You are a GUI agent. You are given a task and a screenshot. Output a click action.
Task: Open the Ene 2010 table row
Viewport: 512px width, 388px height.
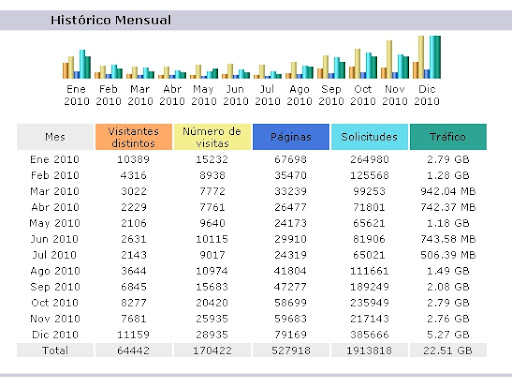point(252,159)
